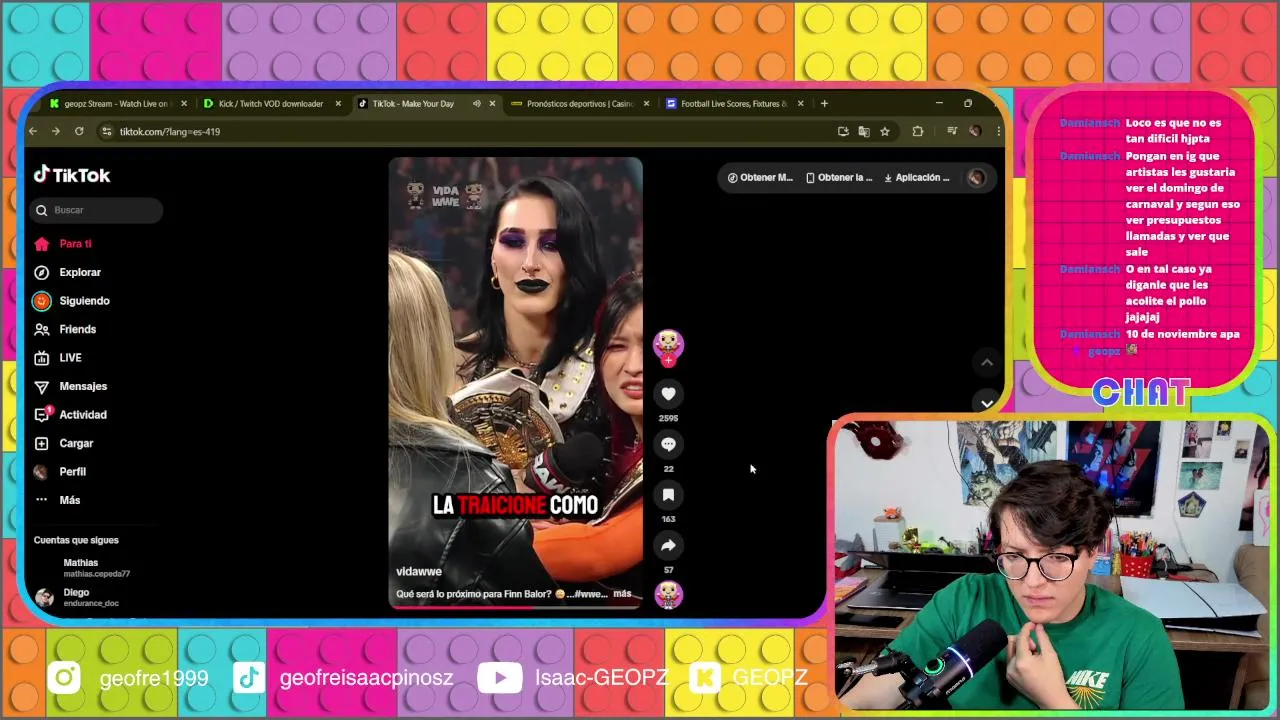The image size is (1280, 720).
Task: Open Mensajes in the sidebar
Action: 83,386
